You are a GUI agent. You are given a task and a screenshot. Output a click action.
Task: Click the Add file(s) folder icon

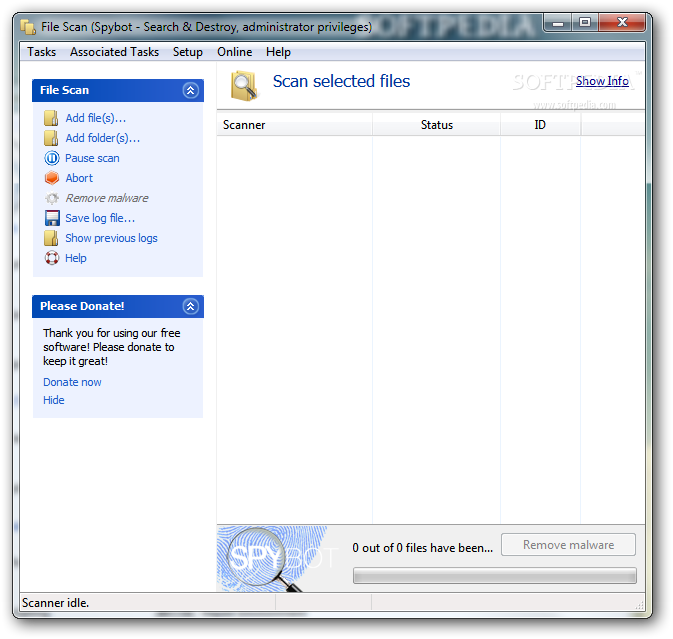51,118
